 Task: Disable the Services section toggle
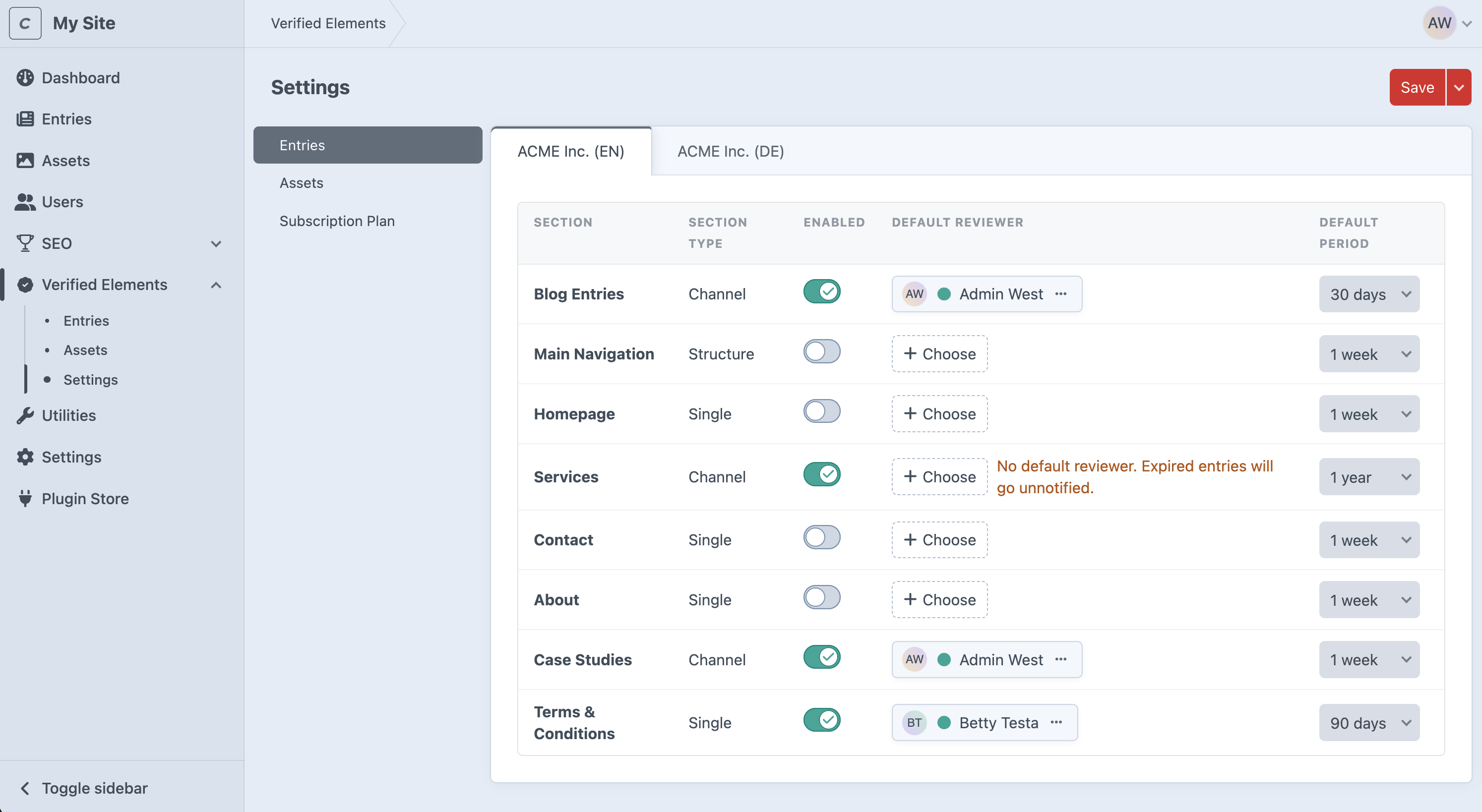tap(821, 474)
